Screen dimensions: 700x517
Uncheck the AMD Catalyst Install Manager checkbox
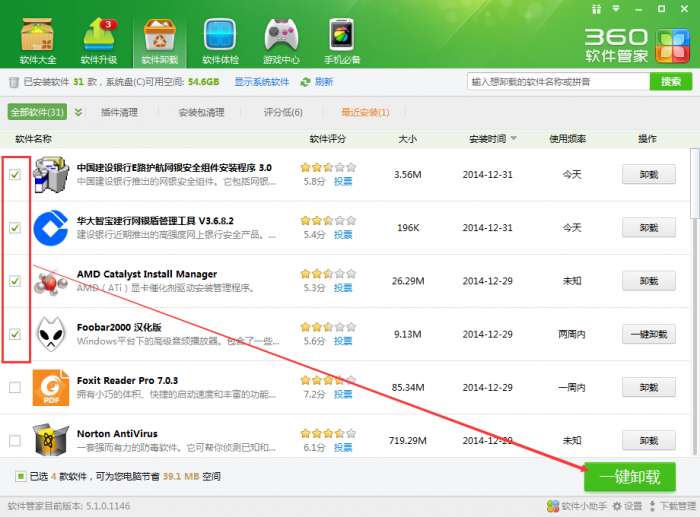[x=15, y=281]
